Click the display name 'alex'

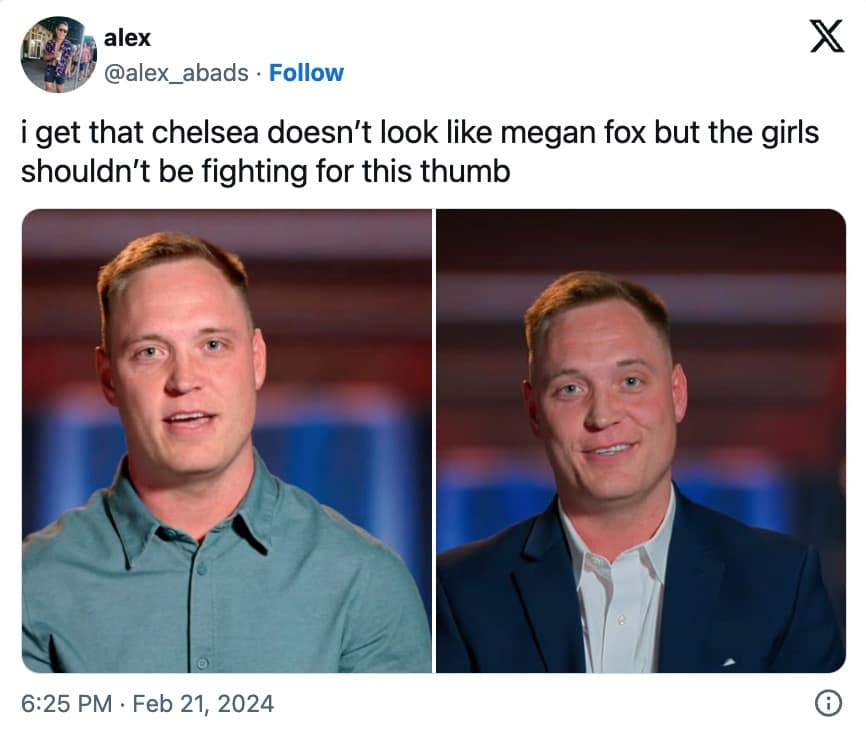[127, 39]
